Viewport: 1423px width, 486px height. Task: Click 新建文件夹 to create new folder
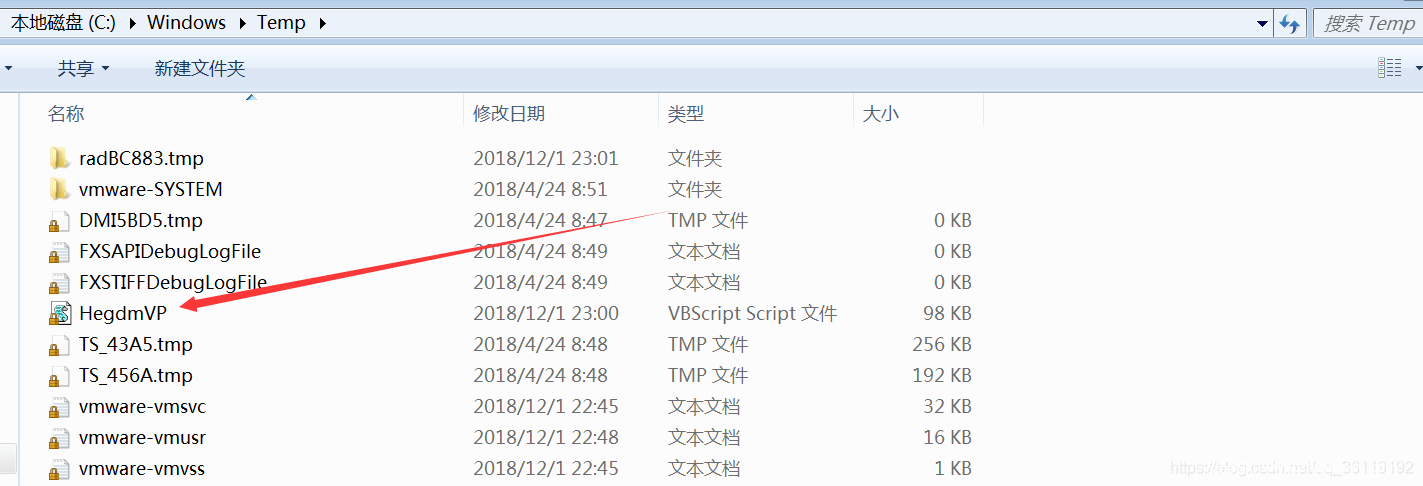pyautogui.click(x=199, y=68)
